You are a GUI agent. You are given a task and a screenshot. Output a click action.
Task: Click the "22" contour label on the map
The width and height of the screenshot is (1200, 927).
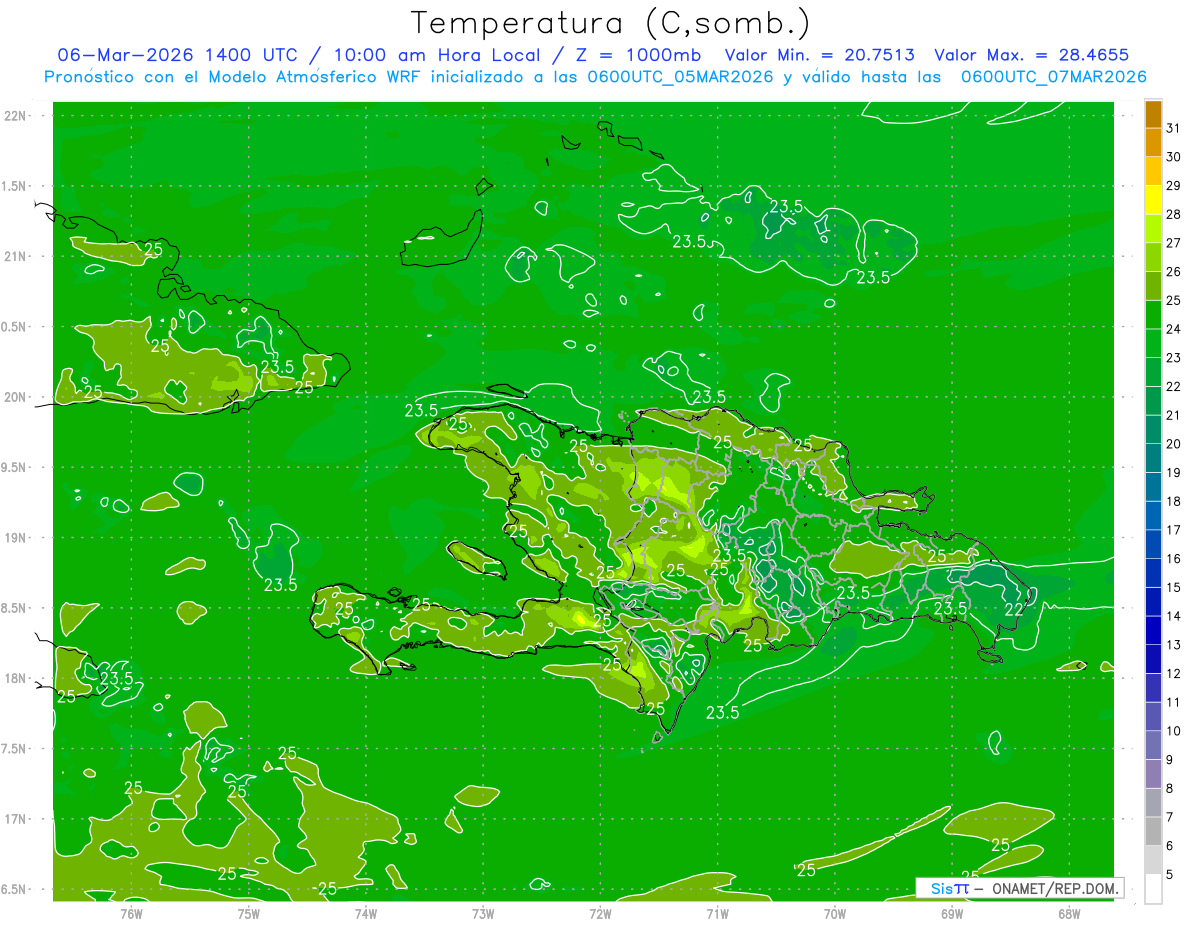pyautogui.click(x=1013, y=608)
